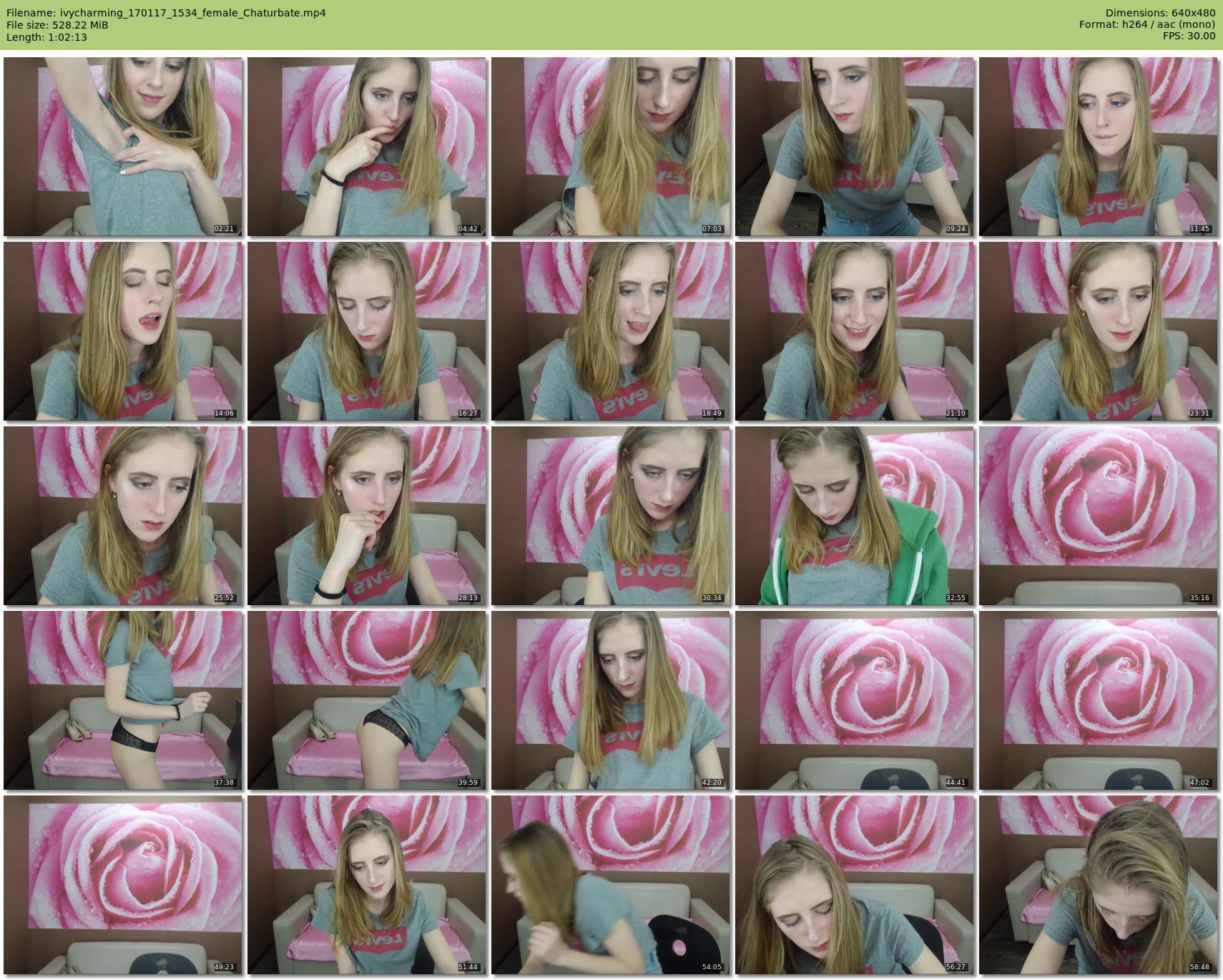Click the File size 528.22 MiB text

57,25
